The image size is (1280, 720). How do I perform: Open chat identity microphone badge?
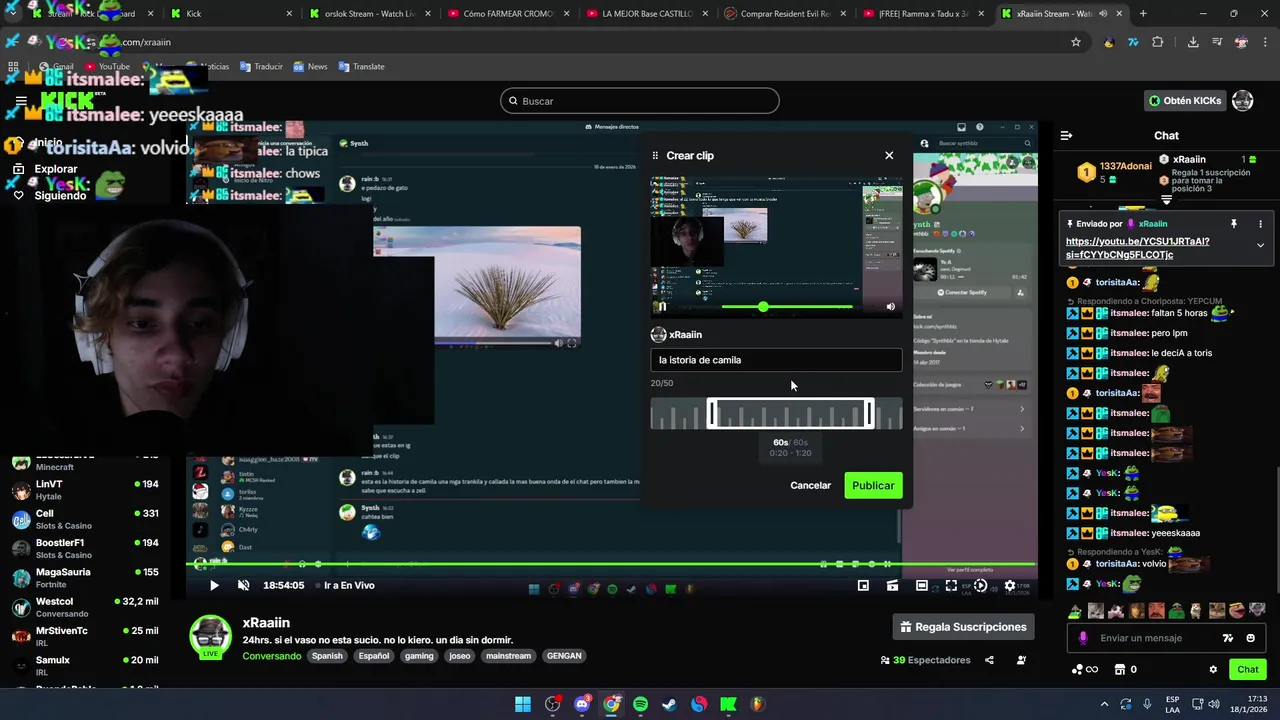tap(1084, 638)
